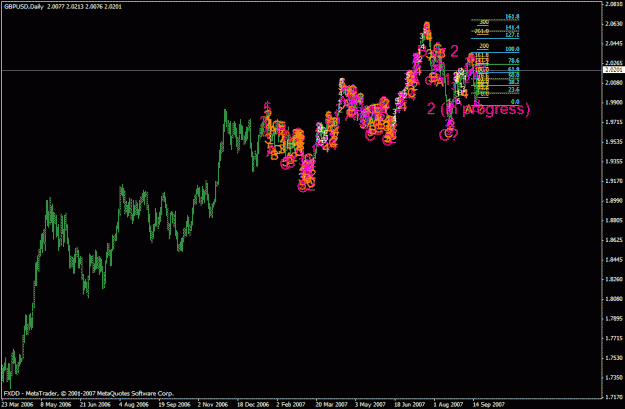Select the cyan 78.6 Fibonacci level label
Screen dimensions: 625x409
point(513,61)
